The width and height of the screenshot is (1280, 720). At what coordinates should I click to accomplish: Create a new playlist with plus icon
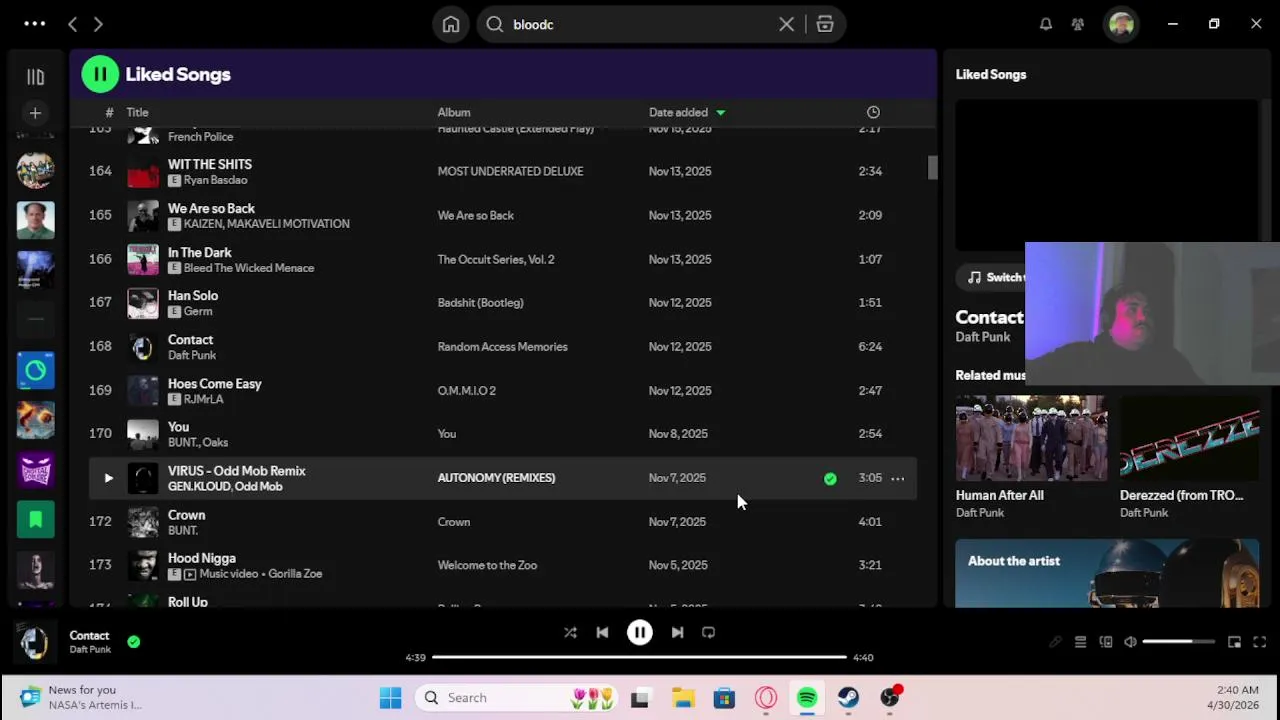click(35, 113)
